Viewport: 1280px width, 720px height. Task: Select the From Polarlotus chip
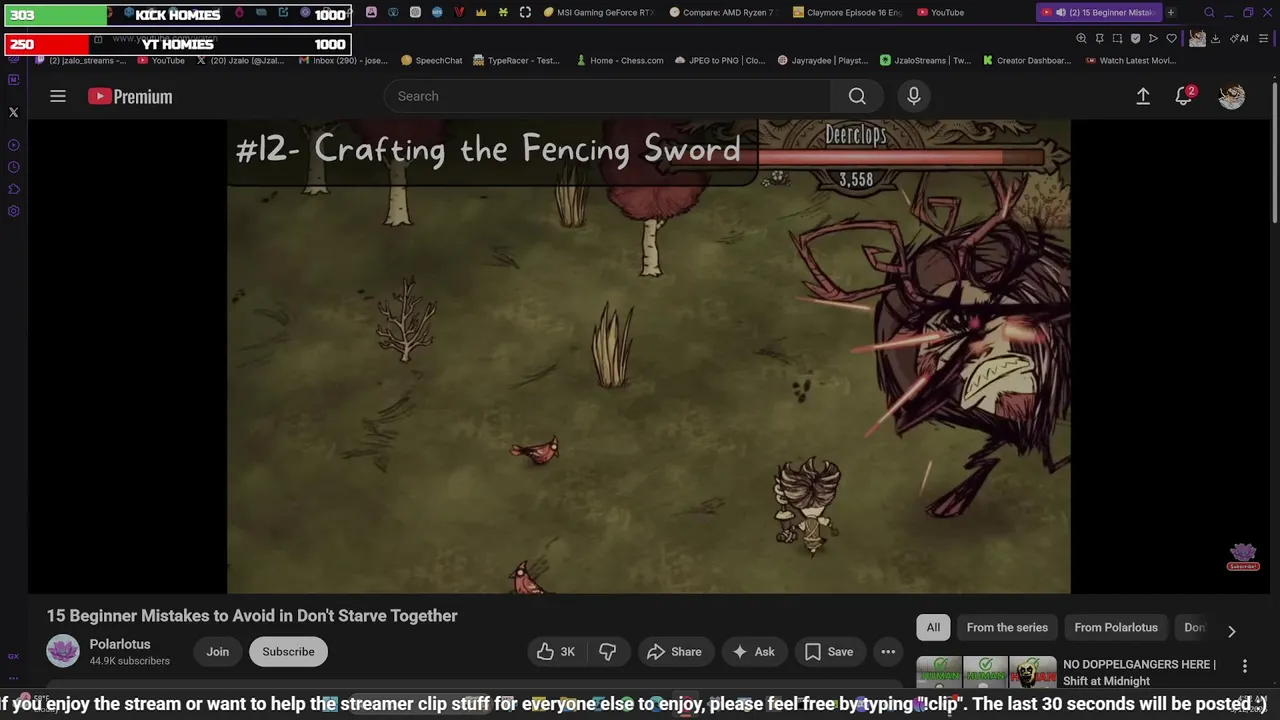[1116, 627]
